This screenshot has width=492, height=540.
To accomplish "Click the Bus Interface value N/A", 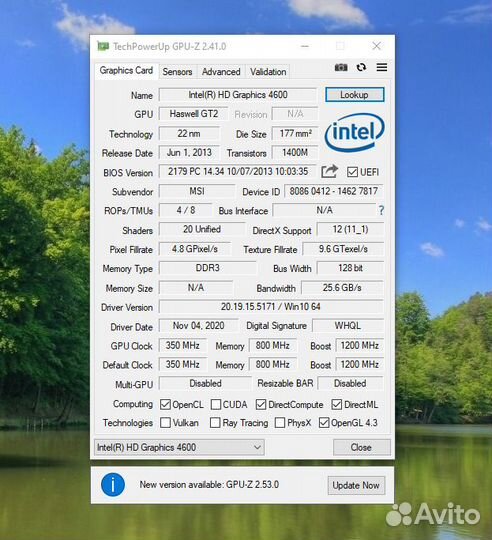I will click(324, 210).
